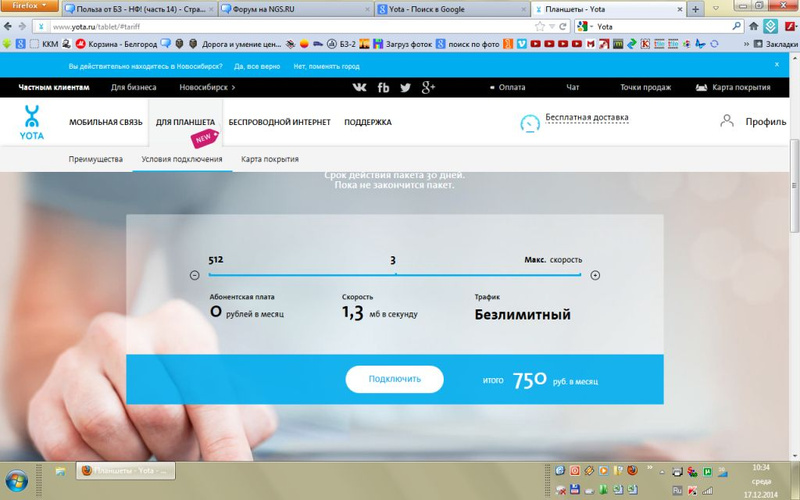Open the URL history dropdown arrow
The width and height of the screenshot is (800, 500).
552,27
